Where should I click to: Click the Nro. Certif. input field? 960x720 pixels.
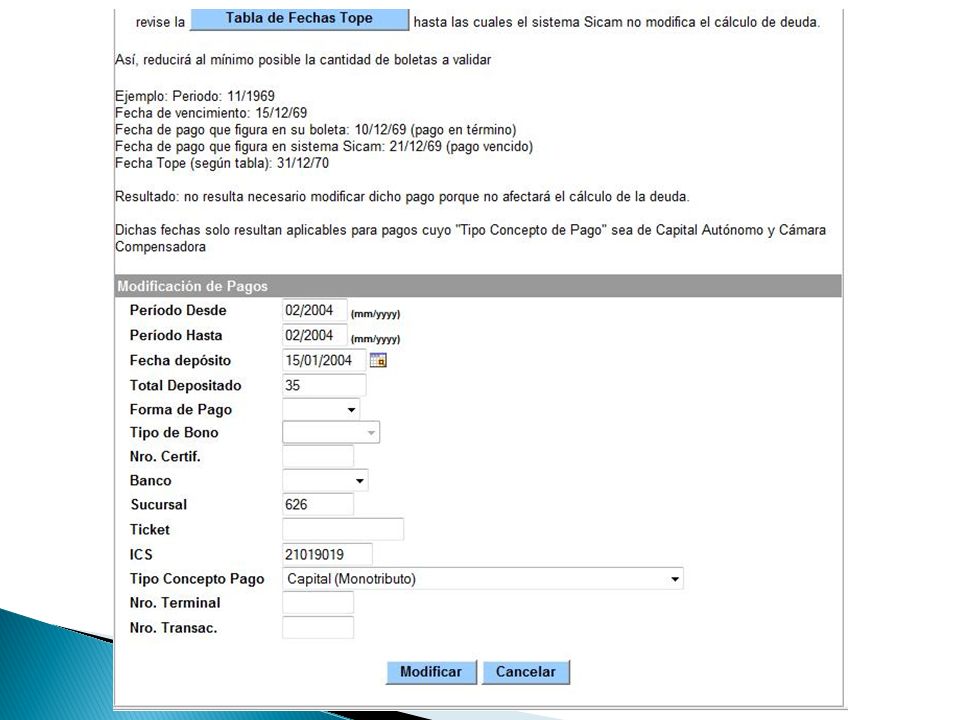[318, 456]
